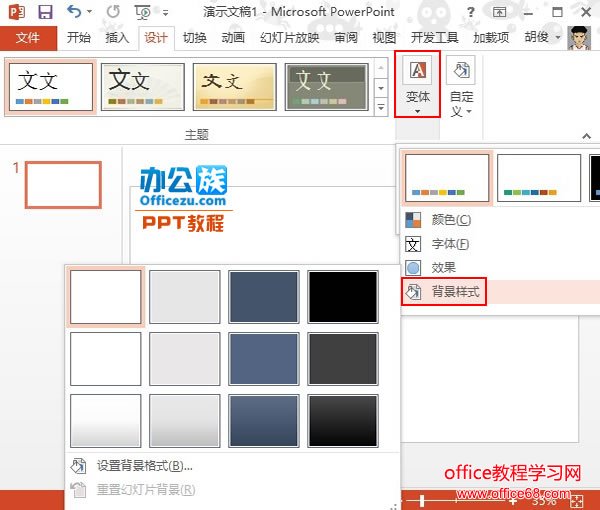The width and height of the screenshot is (600, 510).
Task: Switch to the 插入 tab
Action: click(x=117, y=37)
